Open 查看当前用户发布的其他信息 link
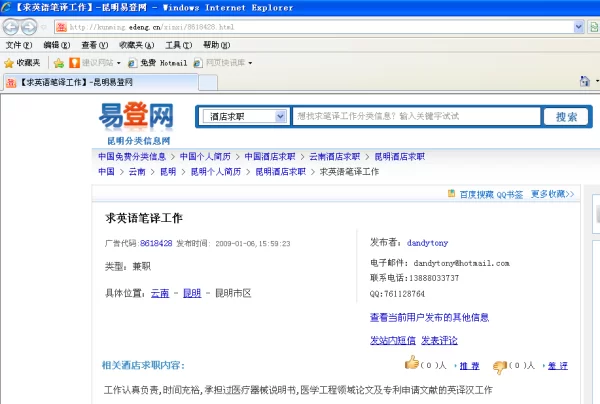Image resolution: width=600 pixels, height=404 pixels. (x=429, y=317)
